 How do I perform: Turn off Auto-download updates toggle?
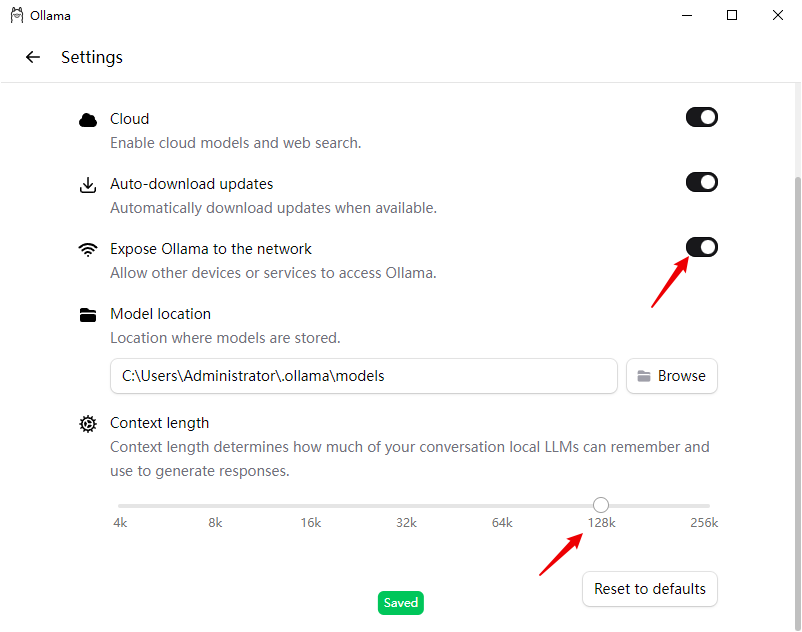tap(702, 182)
